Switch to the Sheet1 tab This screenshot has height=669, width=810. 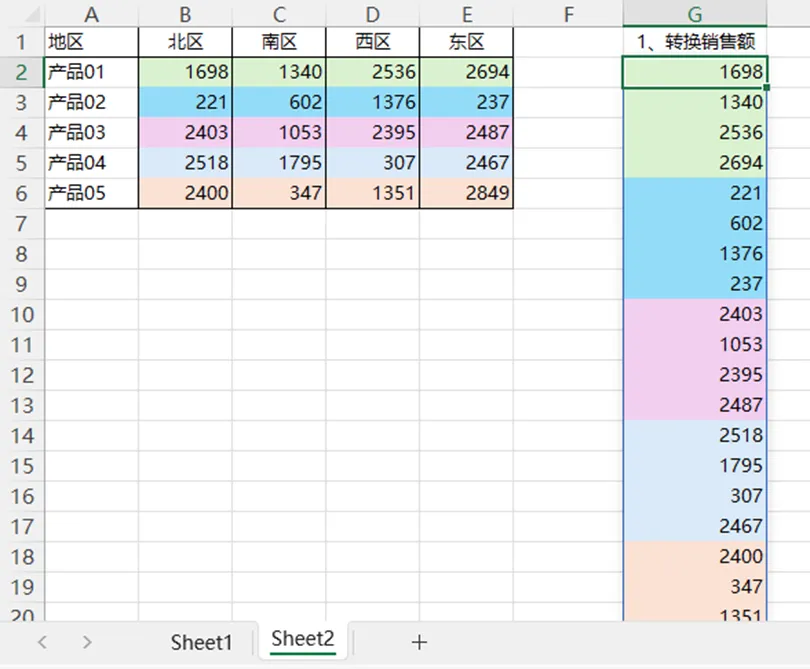coord(201,642)
